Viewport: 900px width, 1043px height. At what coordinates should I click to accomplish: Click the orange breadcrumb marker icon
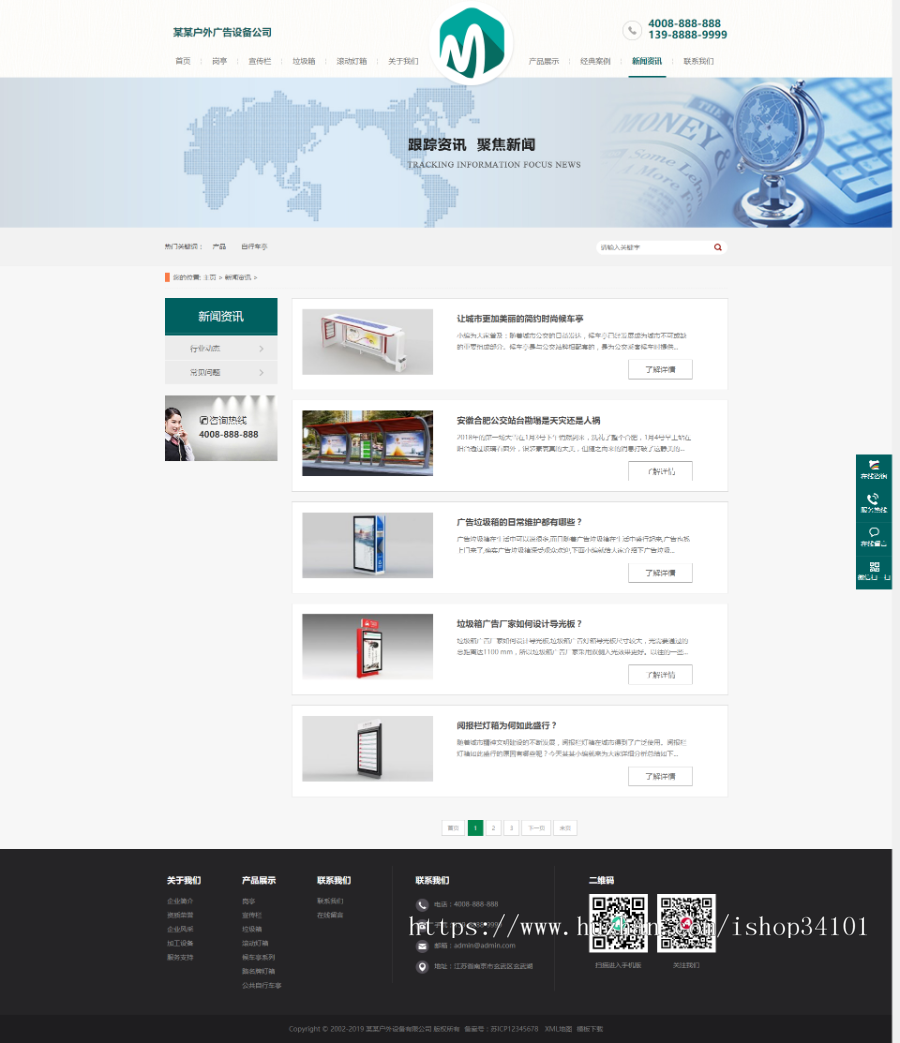(167, 277)
